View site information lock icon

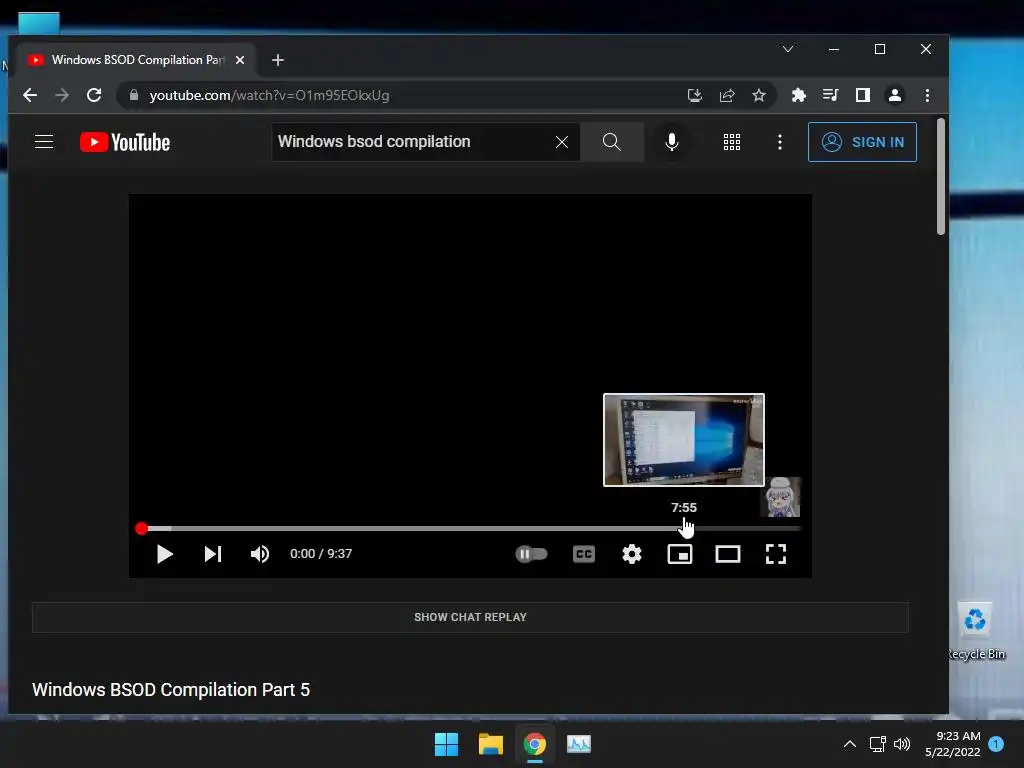coord(134,95)
